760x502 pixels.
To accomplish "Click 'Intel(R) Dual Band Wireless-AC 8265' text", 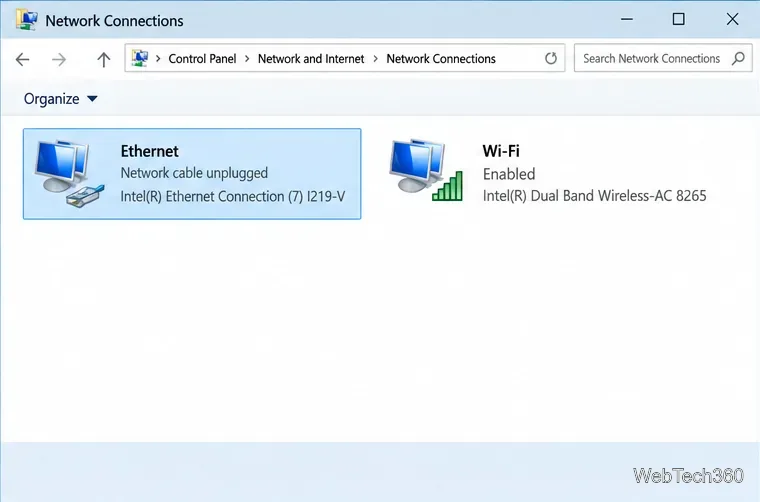I will click(595, 196).
